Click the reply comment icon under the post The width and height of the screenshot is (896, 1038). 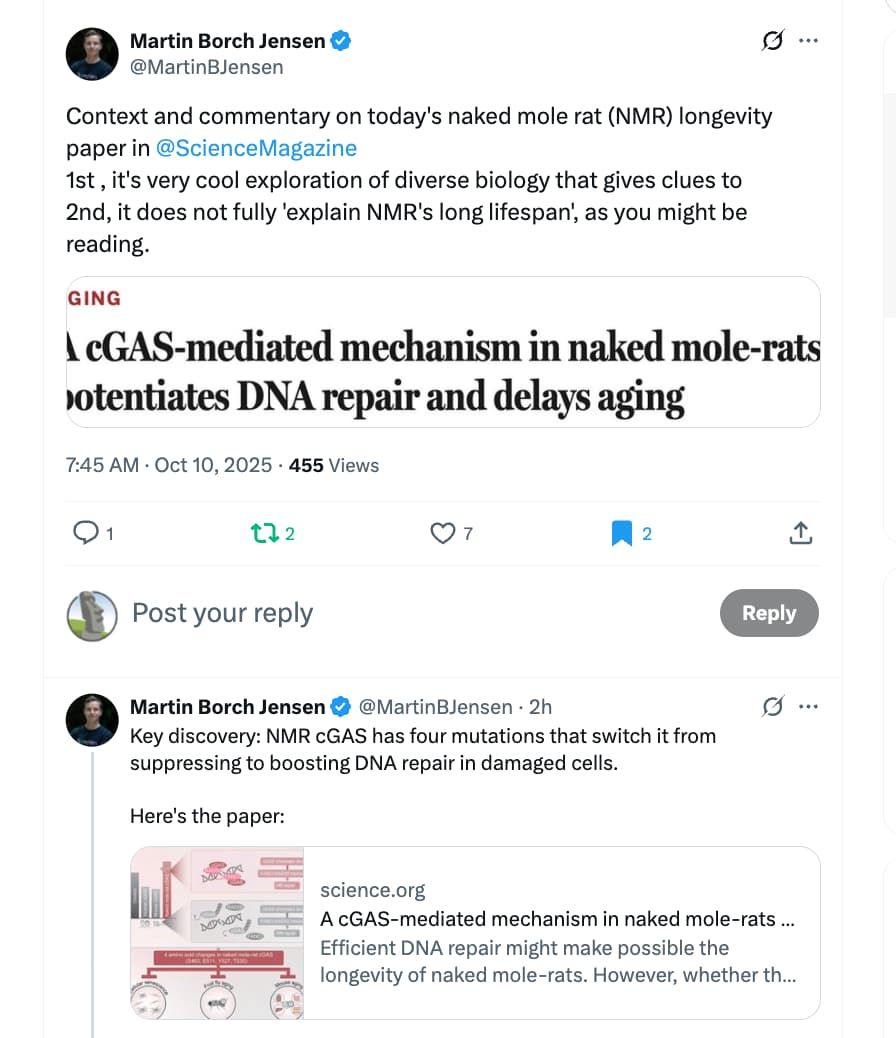click(86, 534)
